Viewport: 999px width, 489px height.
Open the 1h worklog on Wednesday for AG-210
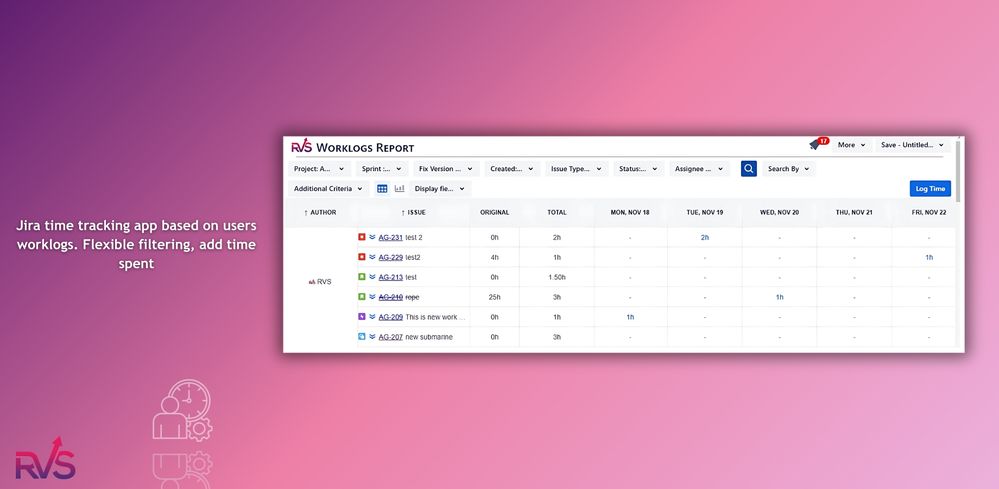coord(779,297)
